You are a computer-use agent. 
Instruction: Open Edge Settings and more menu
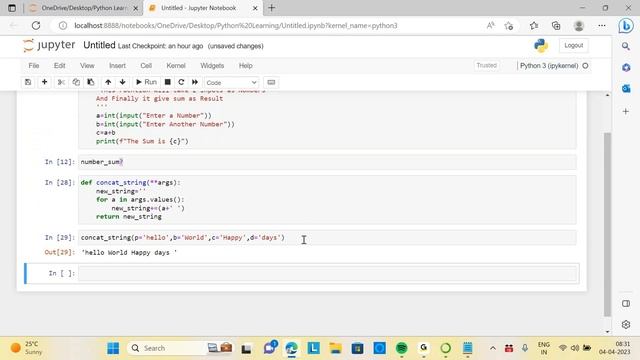[602, 26]
